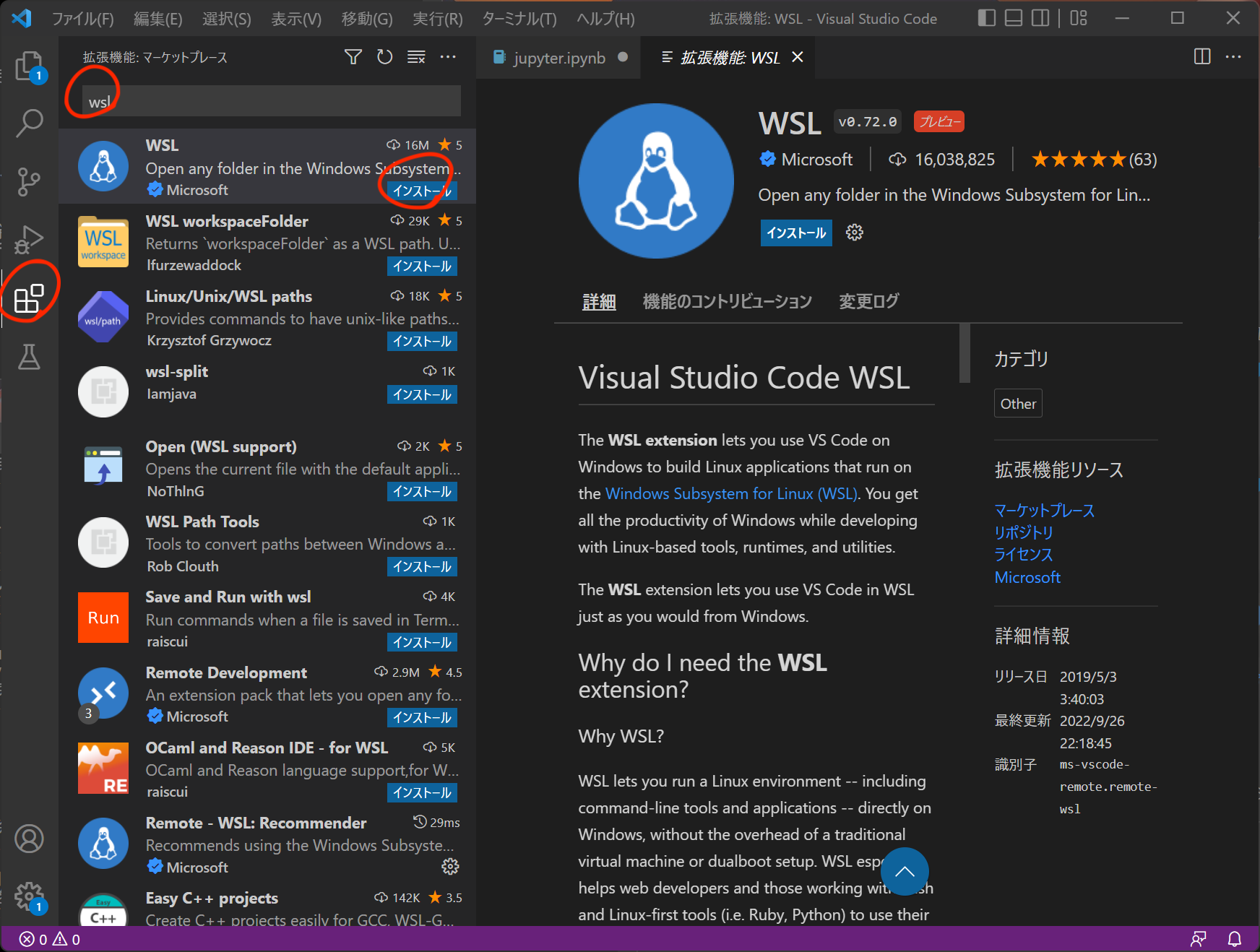This screenshot has width=1260, height=952.
Task: Open editor more actions menu
Action: click(x=1233, y=56)
